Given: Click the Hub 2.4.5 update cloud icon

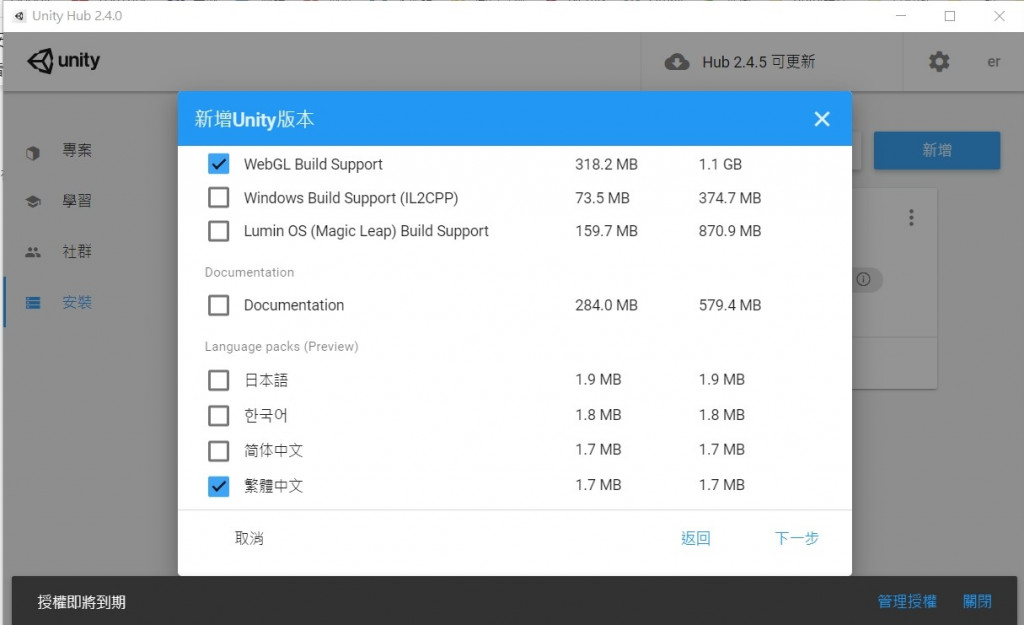Looking at the screenshot, I should click(677, 62).
